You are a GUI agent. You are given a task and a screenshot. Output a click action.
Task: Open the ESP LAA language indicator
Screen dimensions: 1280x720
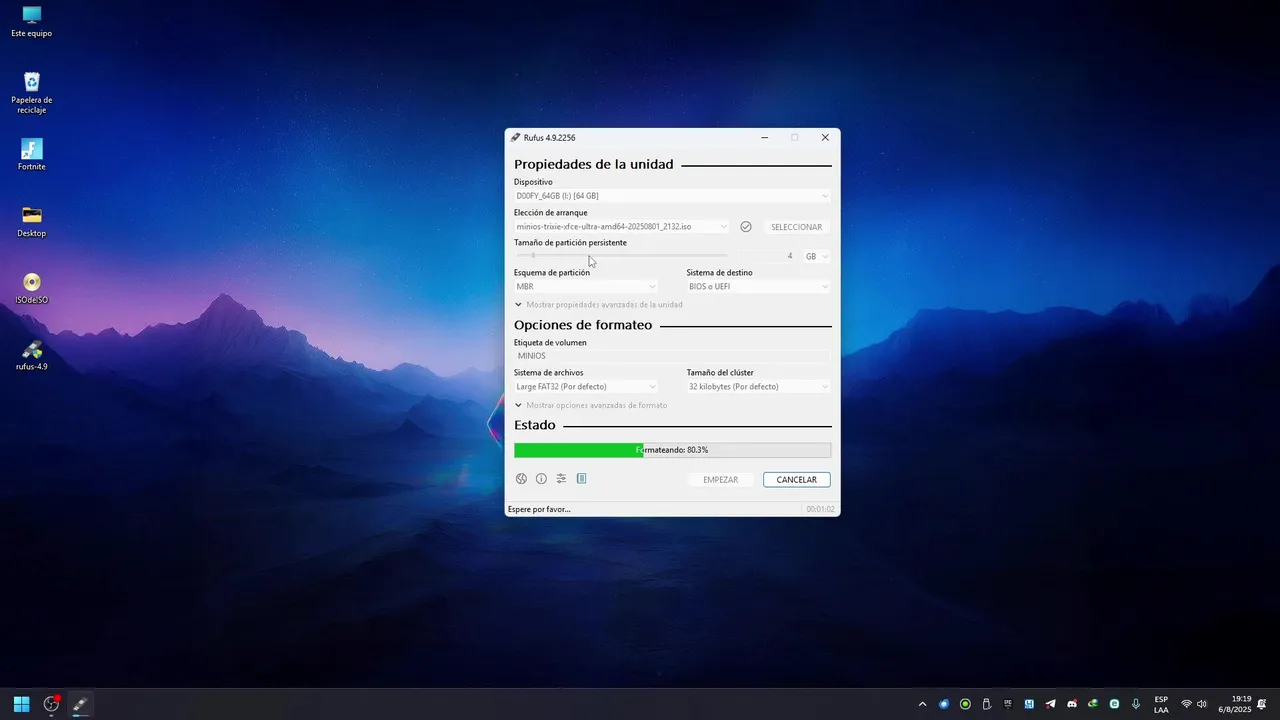[x=1161, y=704]
